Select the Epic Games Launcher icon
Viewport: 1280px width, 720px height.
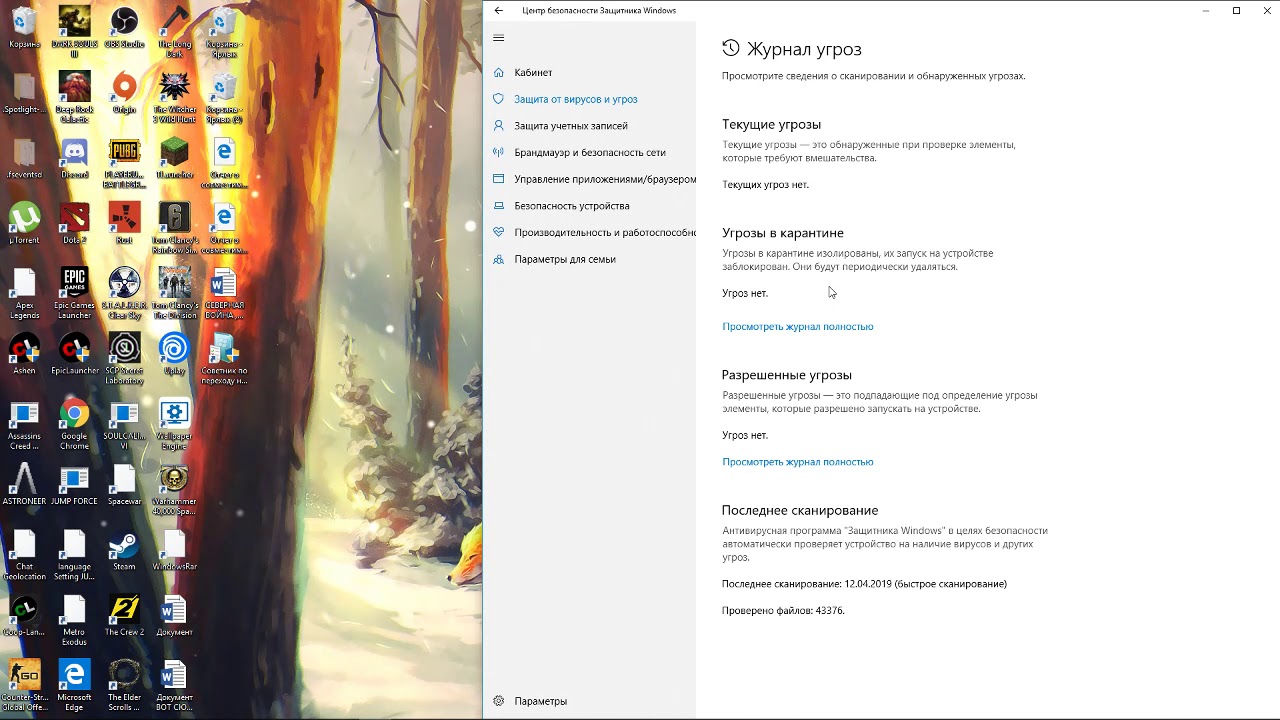pos(74,293)
